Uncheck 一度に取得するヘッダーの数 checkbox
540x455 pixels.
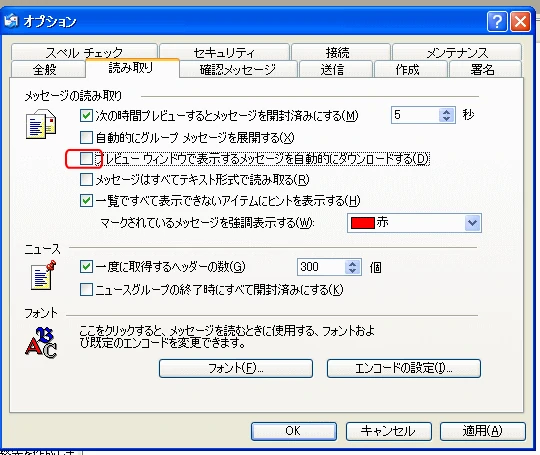click(x=86, y=267)
